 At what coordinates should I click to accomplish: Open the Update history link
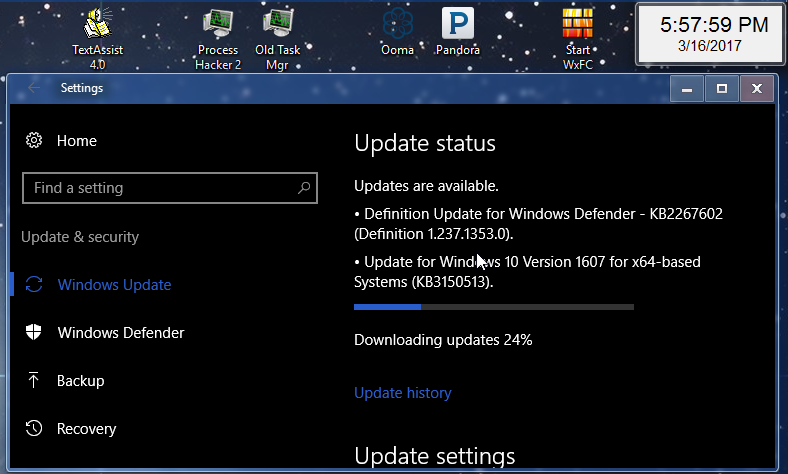click(x=402, y=393)
